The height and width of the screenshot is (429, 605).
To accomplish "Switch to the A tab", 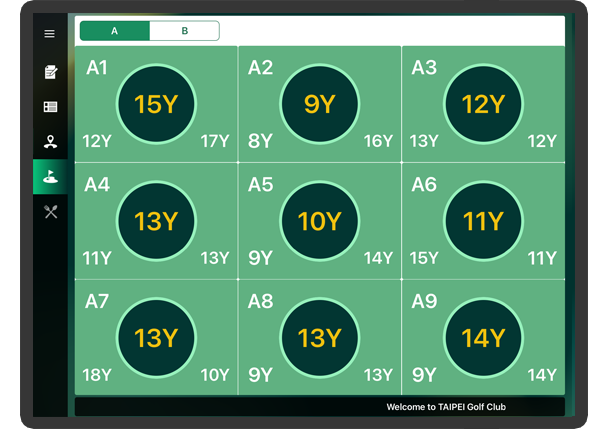I will pyautogui.click(x=115, y=31).
